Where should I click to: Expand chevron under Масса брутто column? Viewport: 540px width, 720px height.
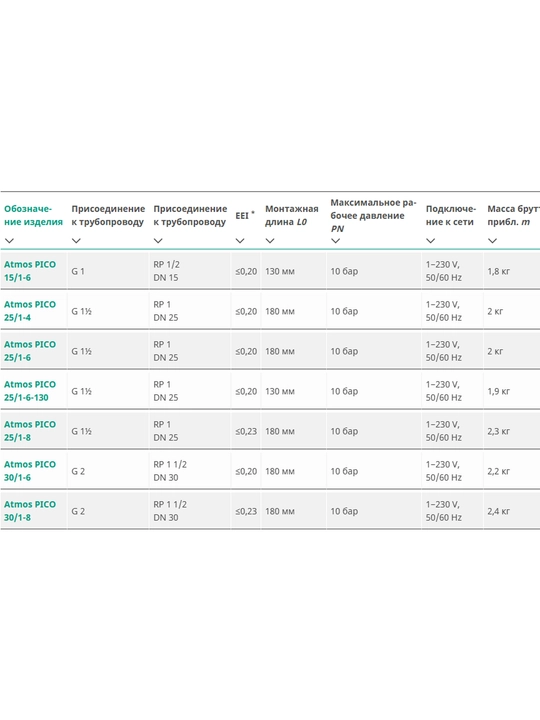point(492,241)
